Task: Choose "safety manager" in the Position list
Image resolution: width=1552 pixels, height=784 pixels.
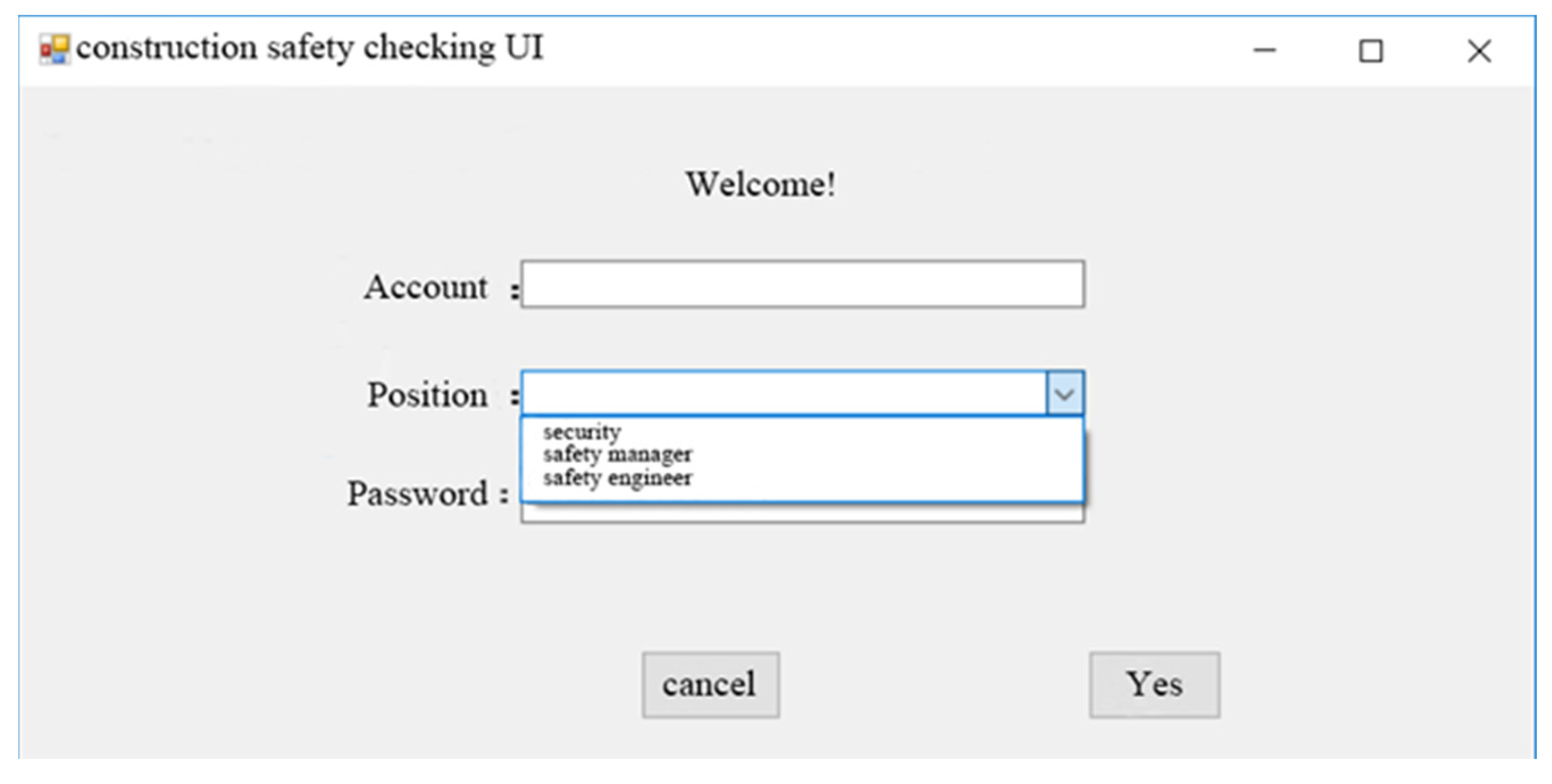Action: [x=617, y=455]
